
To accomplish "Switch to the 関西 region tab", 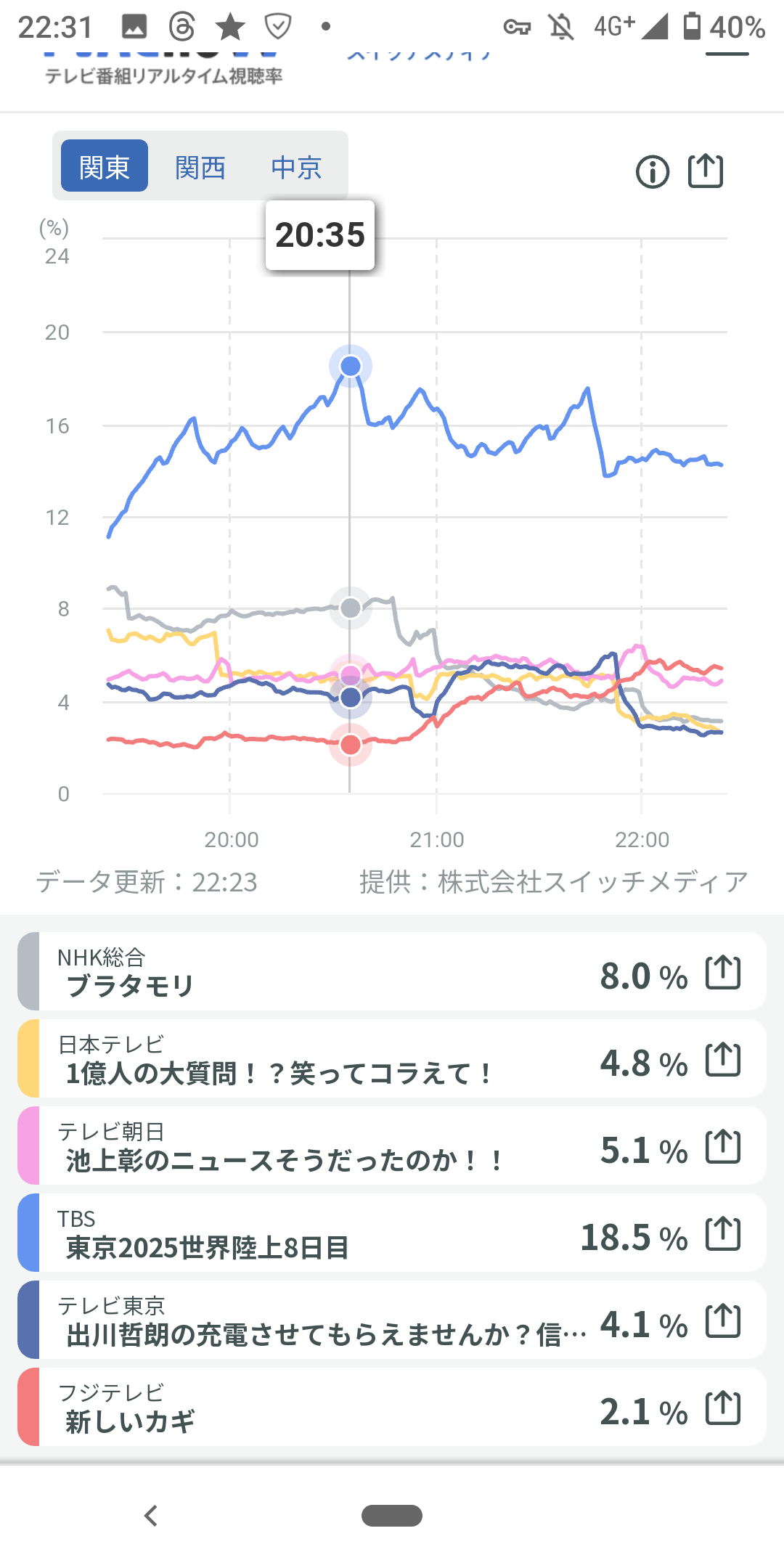I will (200, 167).
